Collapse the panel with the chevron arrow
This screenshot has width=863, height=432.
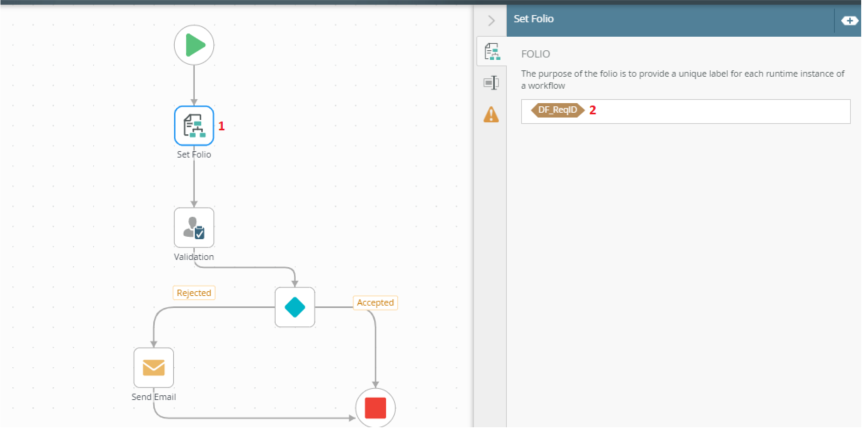point(491,19)
